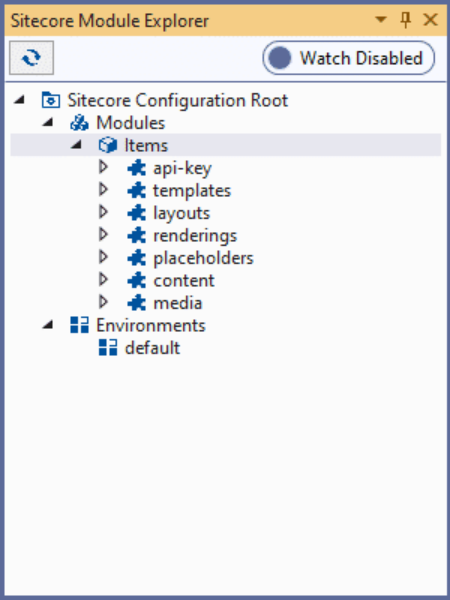The height and width of the screenshot is (600, 450).
Task: Click the Modules cubes icon
Action: [80, 123]
